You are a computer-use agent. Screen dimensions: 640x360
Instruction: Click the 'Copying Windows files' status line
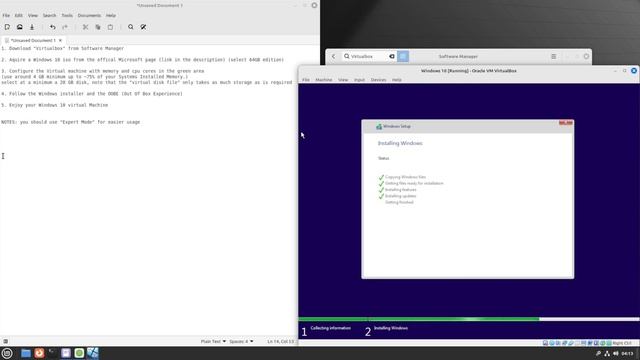pyautogui.click(x=405, y=177)
